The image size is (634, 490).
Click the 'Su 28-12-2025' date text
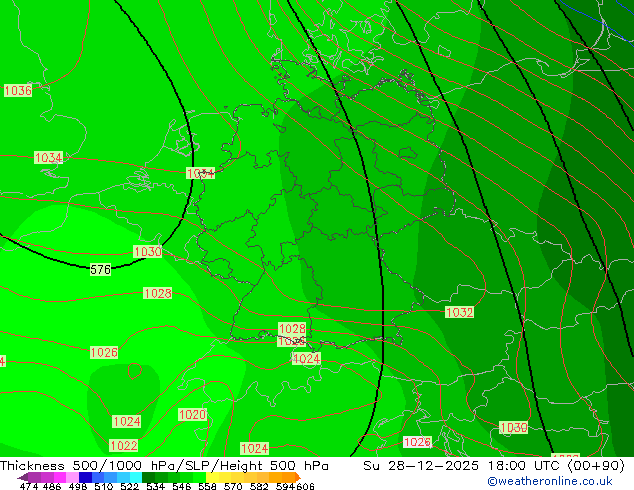click(421, 466)
